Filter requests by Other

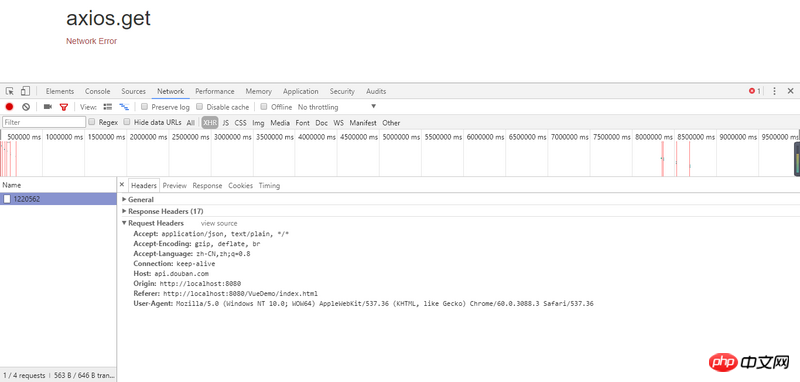[391, 123]
